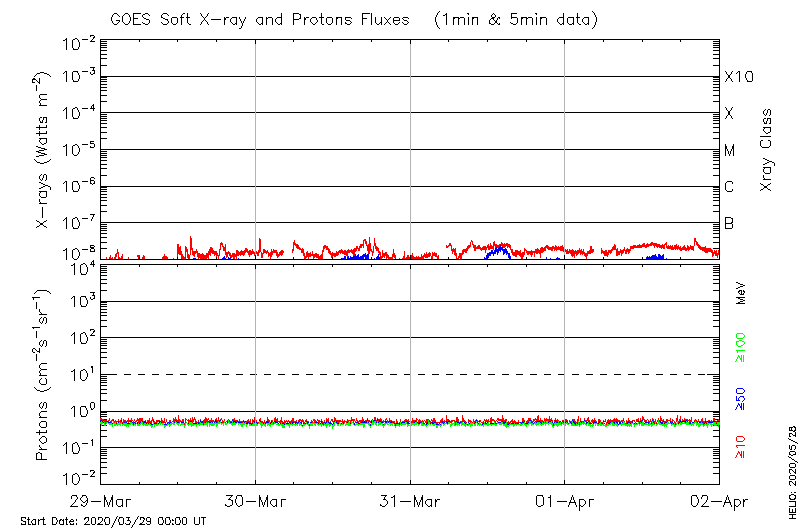This screenshot has height=530, width=800.
Task: Click the blue ≥50 MeV legend label
Action: [x=741, y=400]
